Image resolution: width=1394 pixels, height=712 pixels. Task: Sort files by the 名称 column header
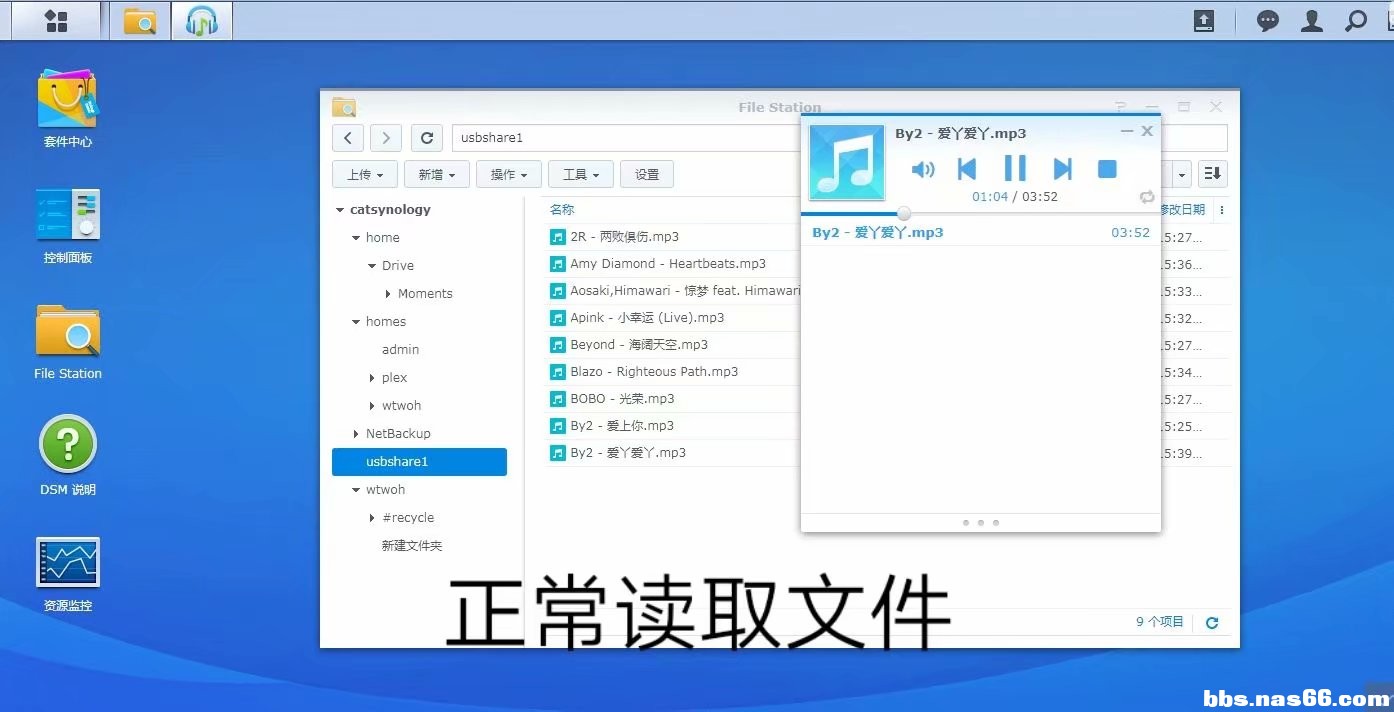(x=562, y=210)
